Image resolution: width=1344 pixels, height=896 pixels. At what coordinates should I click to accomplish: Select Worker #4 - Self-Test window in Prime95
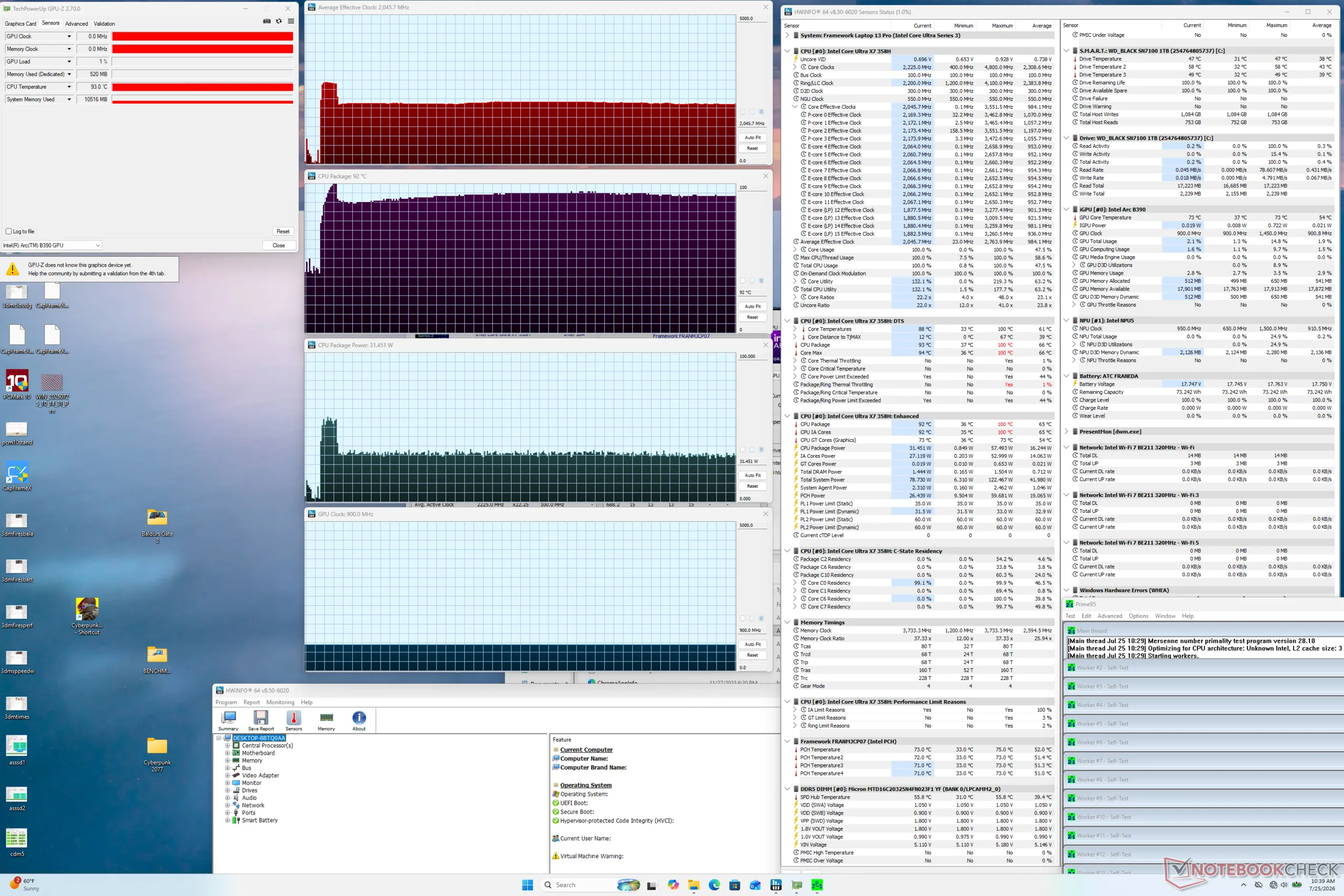coord(1204,704)
